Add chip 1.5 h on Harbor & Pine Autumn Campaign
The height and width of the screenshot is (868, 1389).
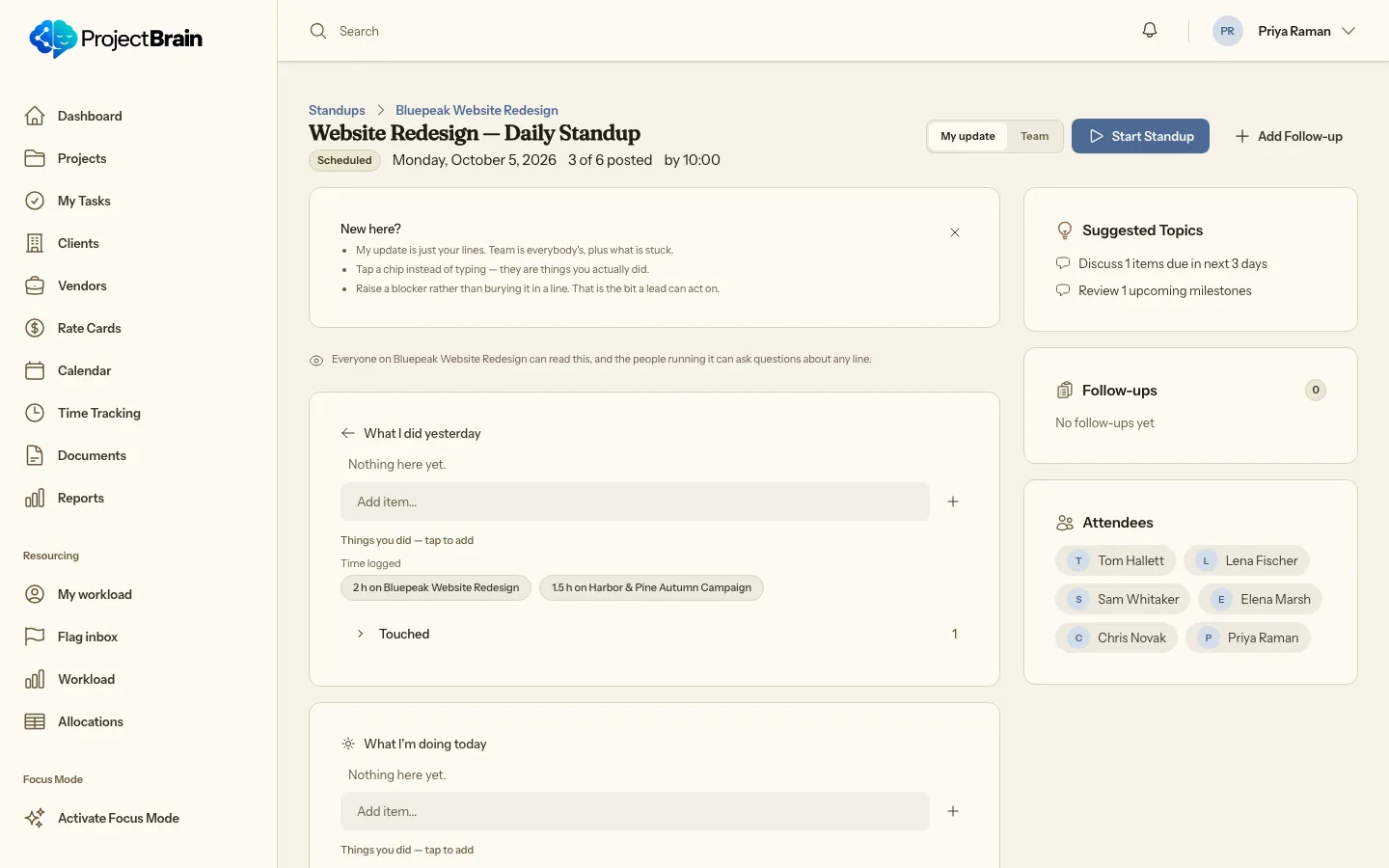pos(651,587)
